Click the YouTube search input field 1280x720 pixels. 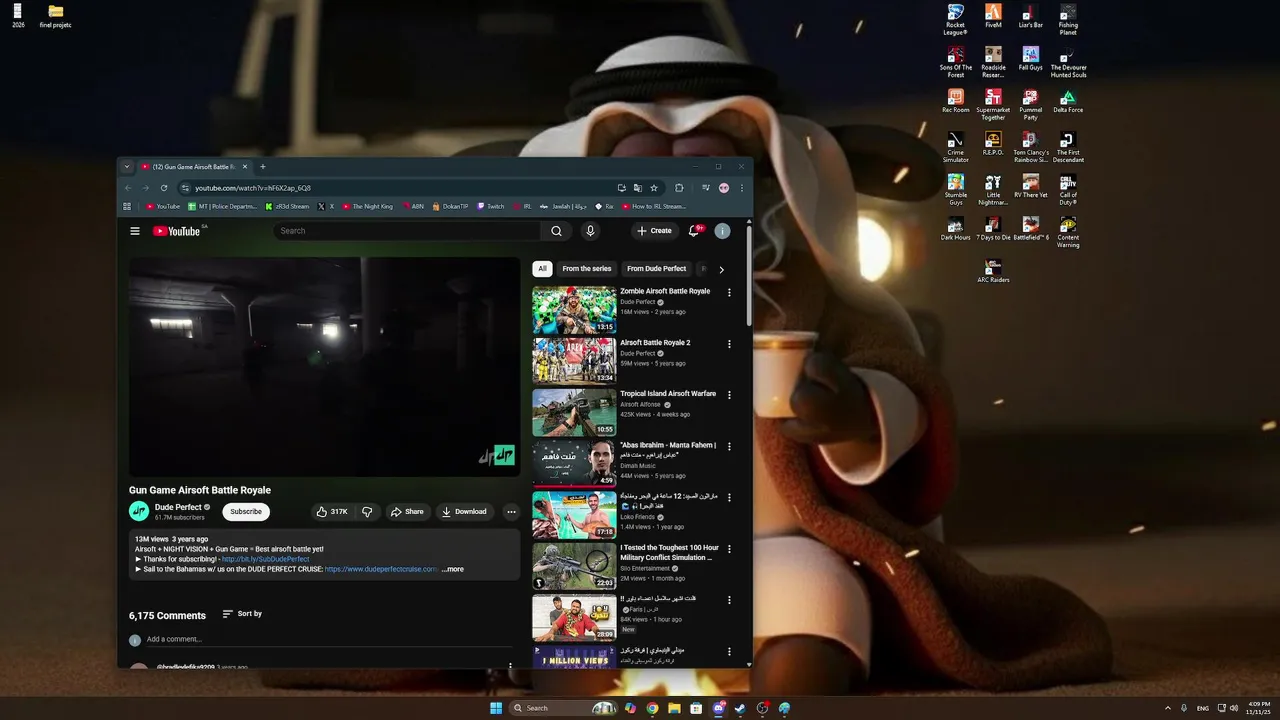(408, 231)
